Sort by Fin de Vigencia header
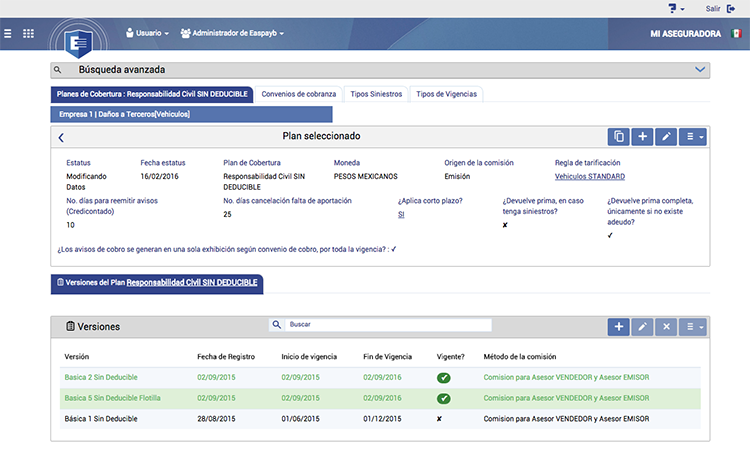The height and width of the screenshot is (461, 750). (387, 357)
